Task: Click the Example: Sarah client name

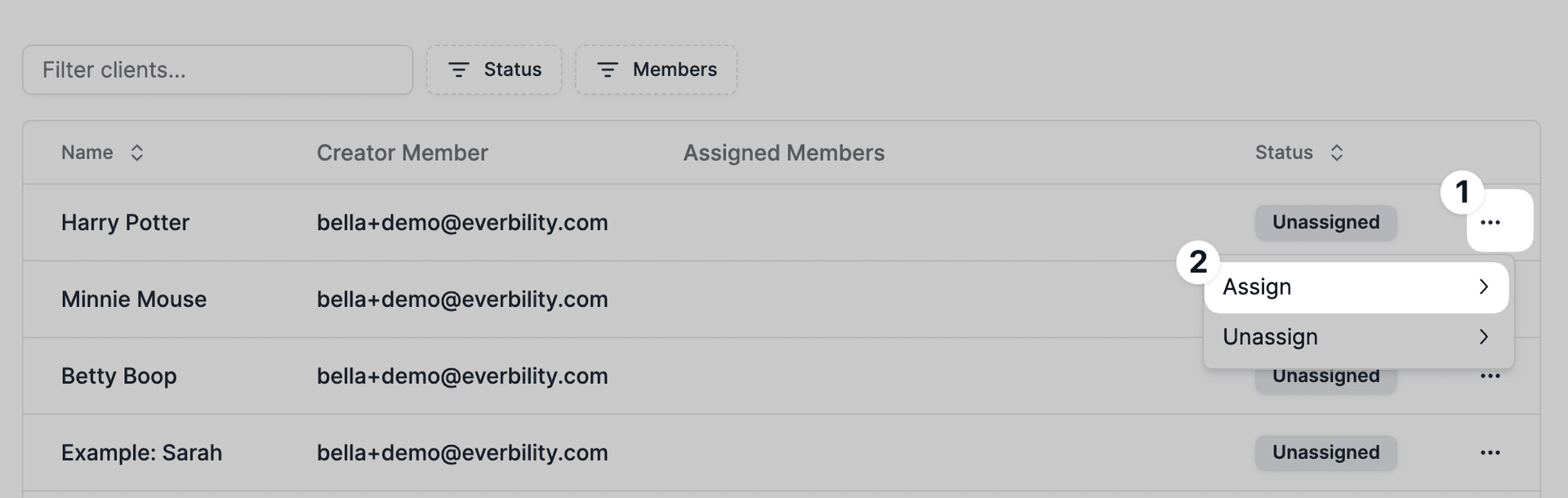Action: [141, 452]
